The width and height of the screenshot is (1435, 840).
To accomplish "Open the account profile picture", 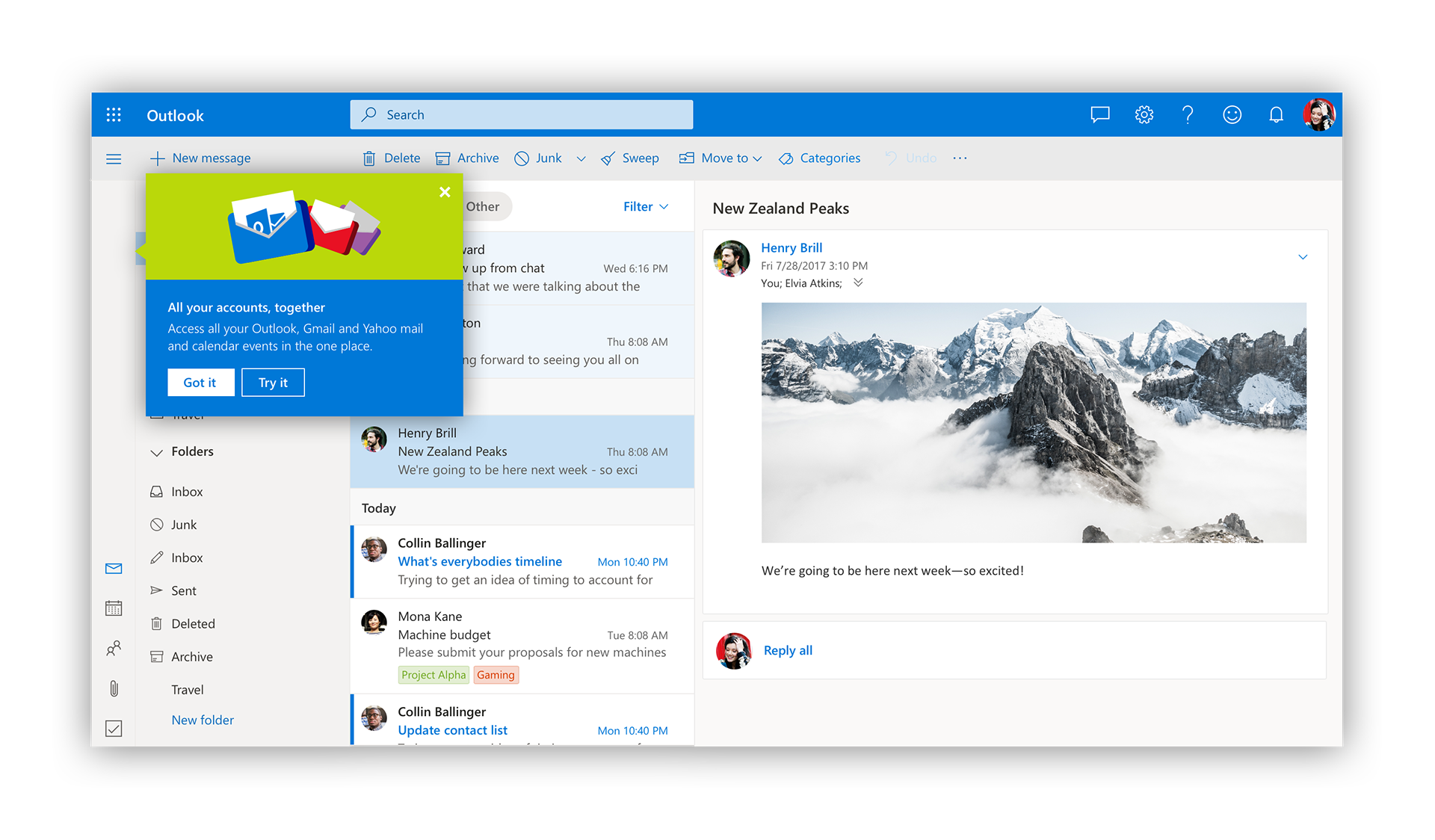I will click(x=1319, y=115).
